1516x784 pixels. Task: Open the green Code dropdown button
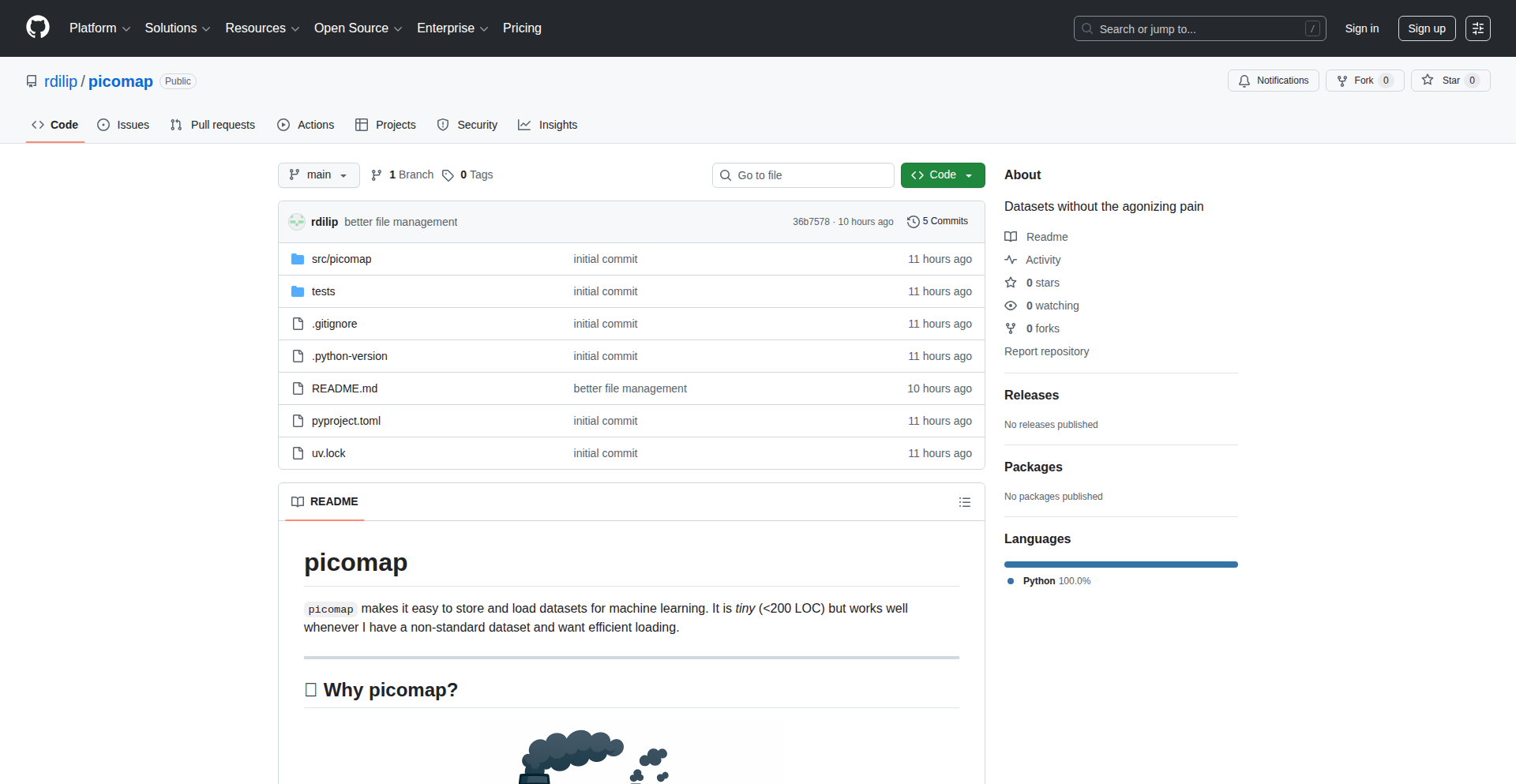point(943,175)
